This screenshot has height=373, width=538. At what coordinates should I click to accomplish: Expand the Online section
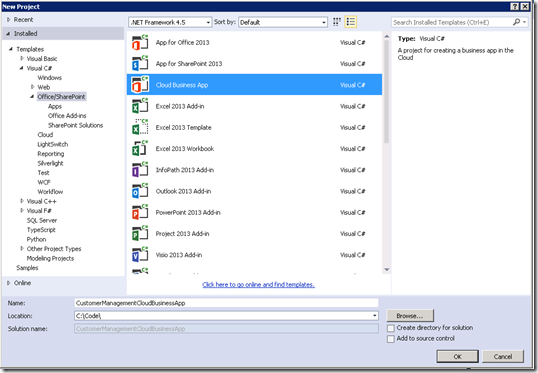9,283
